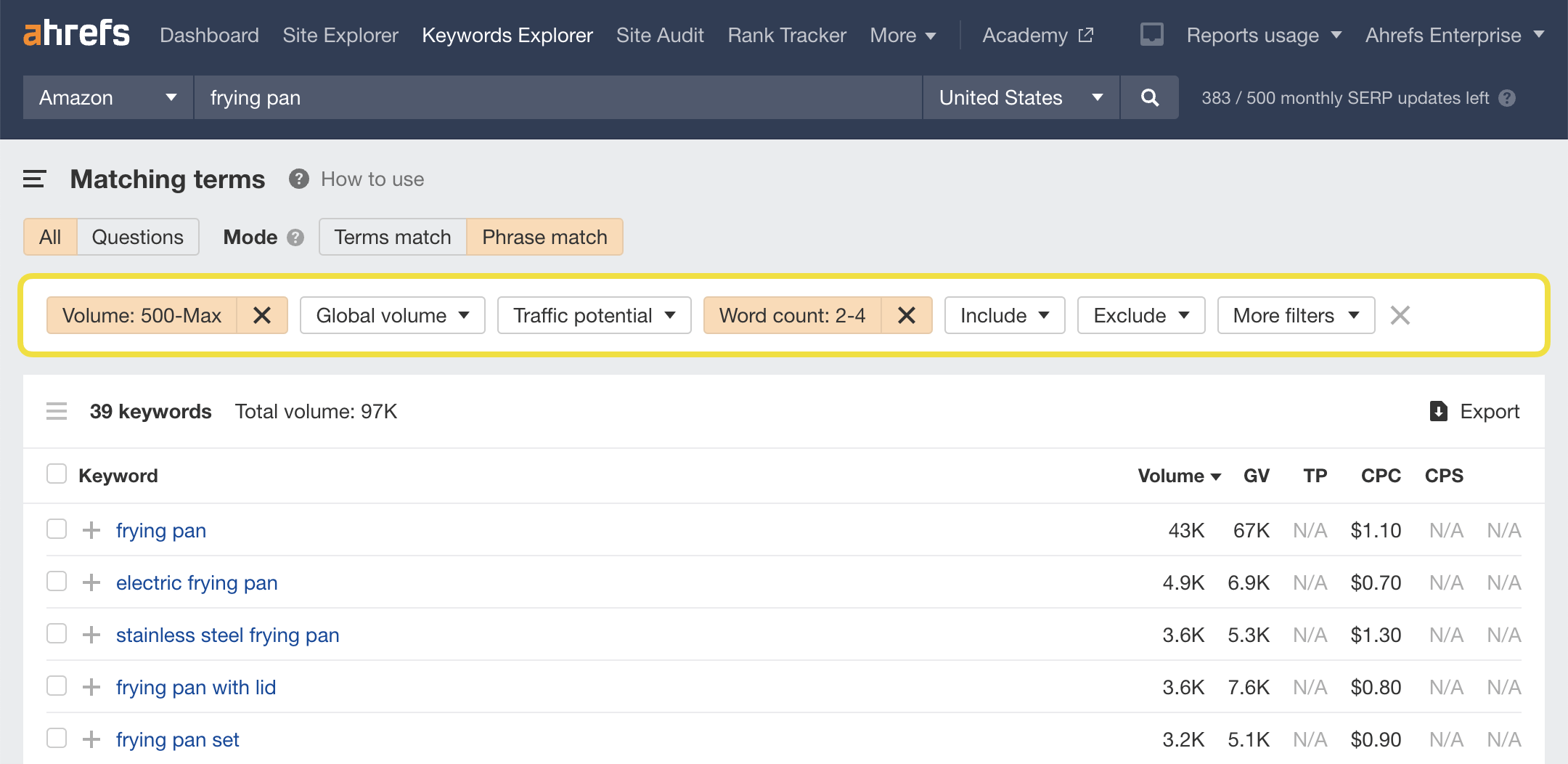Check the electric frying pan row
The height and width of the screenshot is (764, 1568).
[57, 582]
